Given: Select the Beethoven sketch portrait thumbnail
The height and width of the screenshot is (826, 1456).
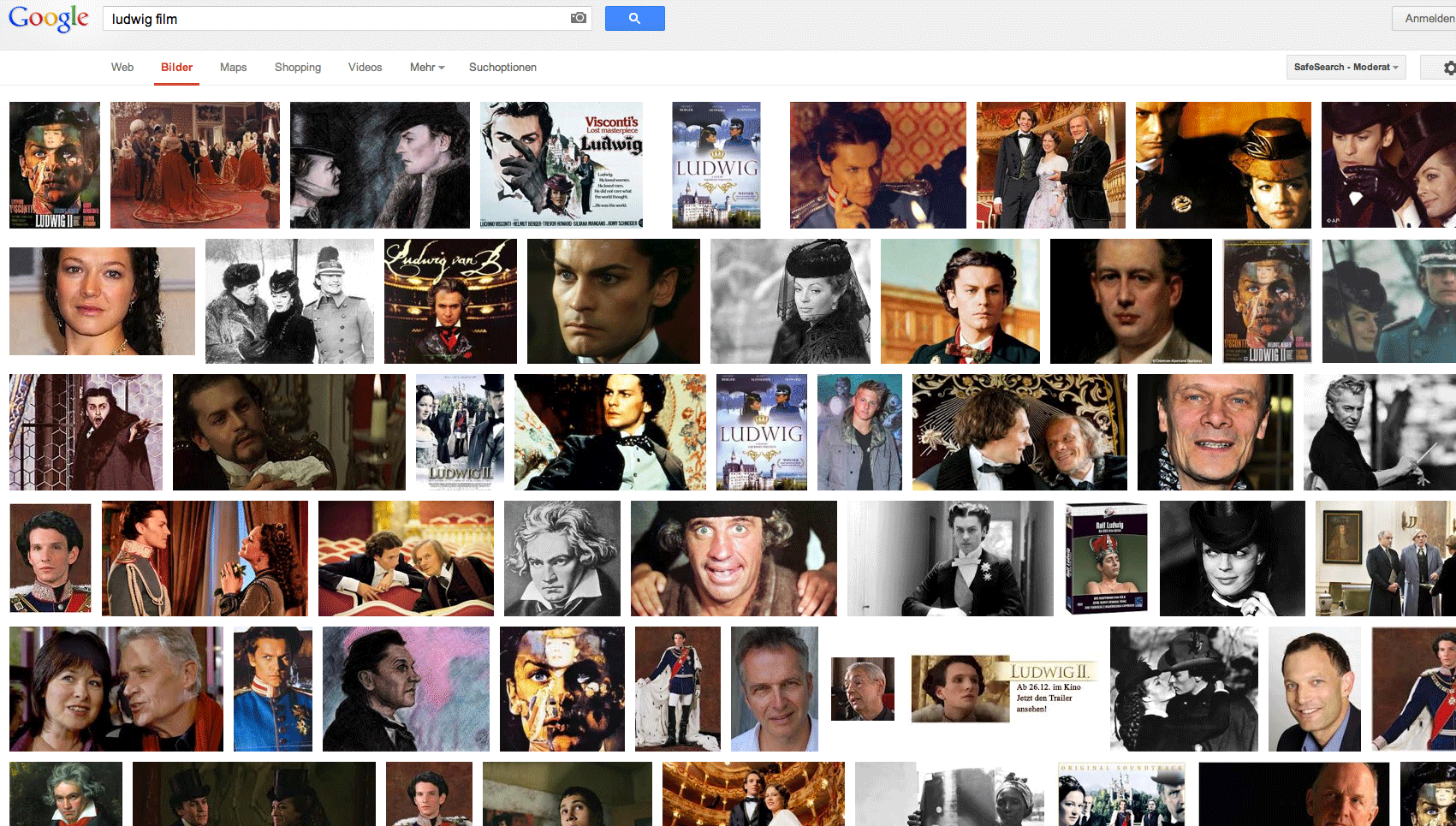Looking at the screenshot, I should click(x=562, y=558).
